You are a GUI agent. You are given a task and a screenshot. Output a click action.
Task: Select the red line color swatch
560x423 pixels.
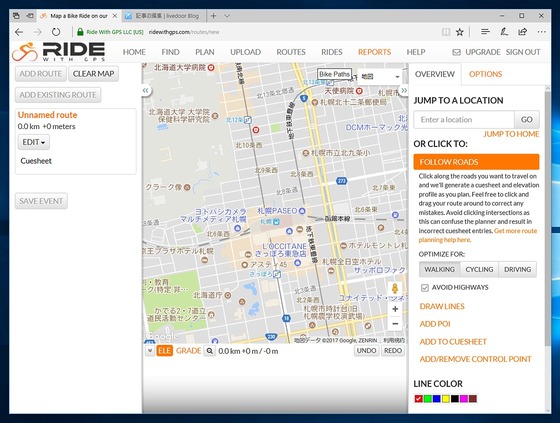point(419,399)
